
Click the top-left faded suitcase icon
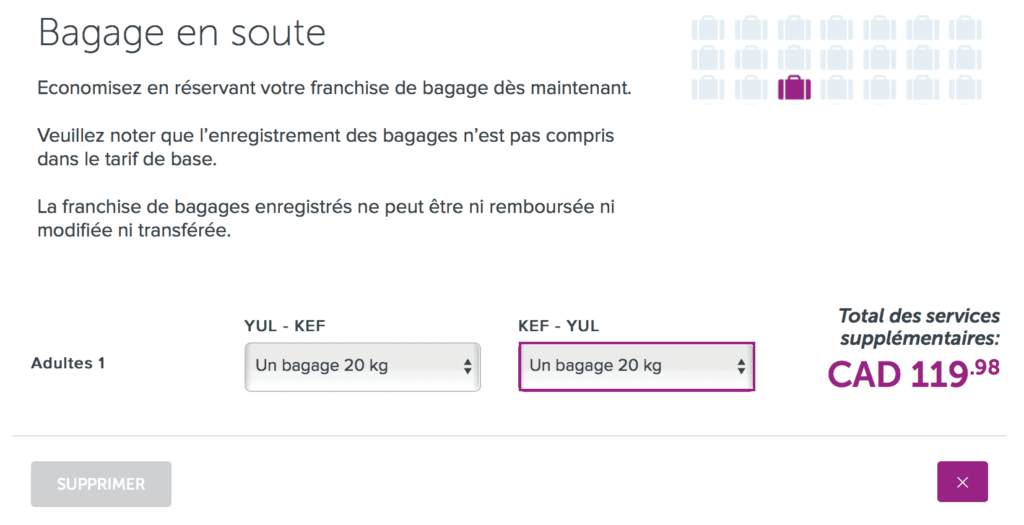[x=708, y=28]
